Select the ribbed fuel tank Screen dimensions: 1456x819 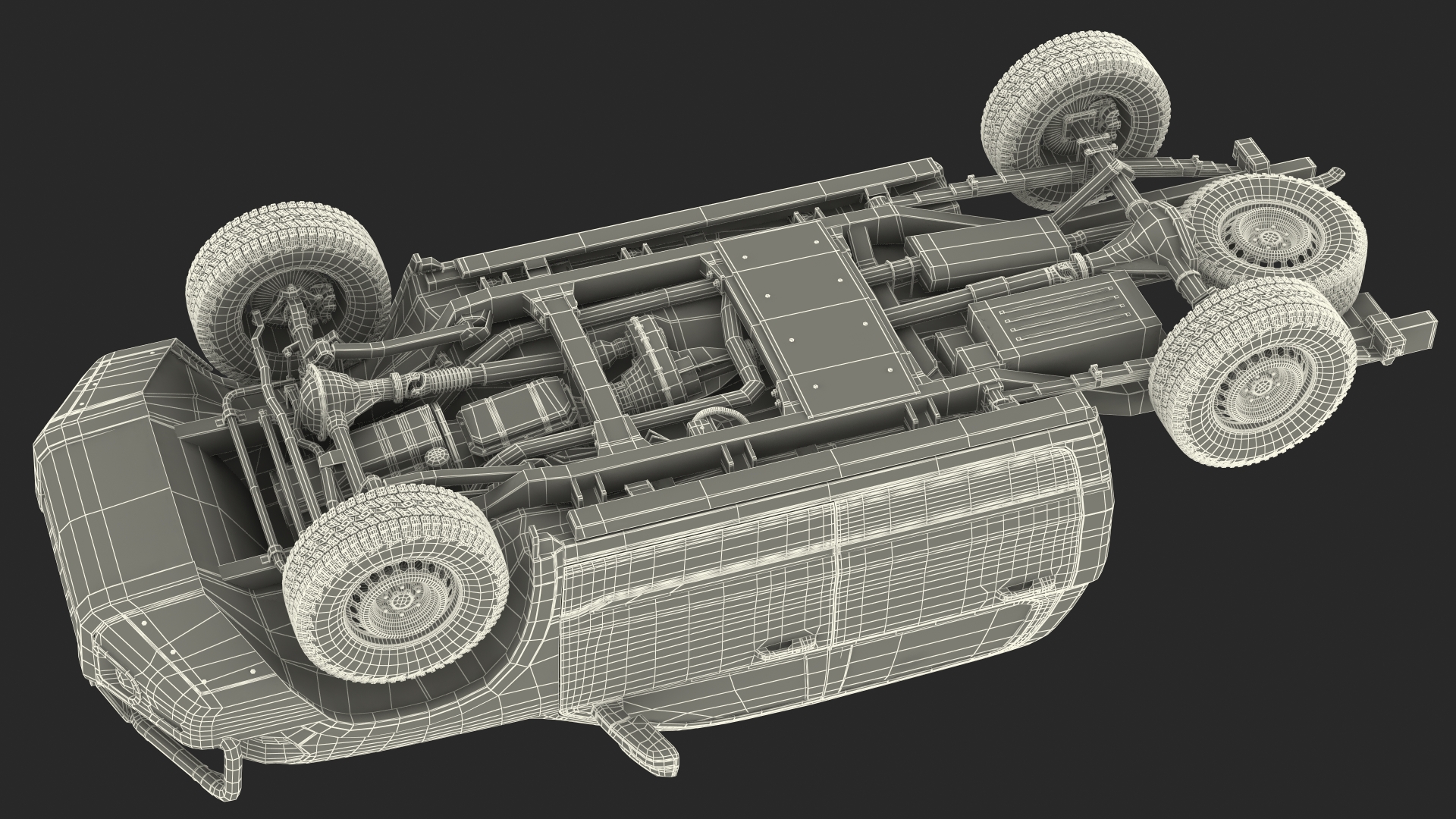(x=1065, y=322)
